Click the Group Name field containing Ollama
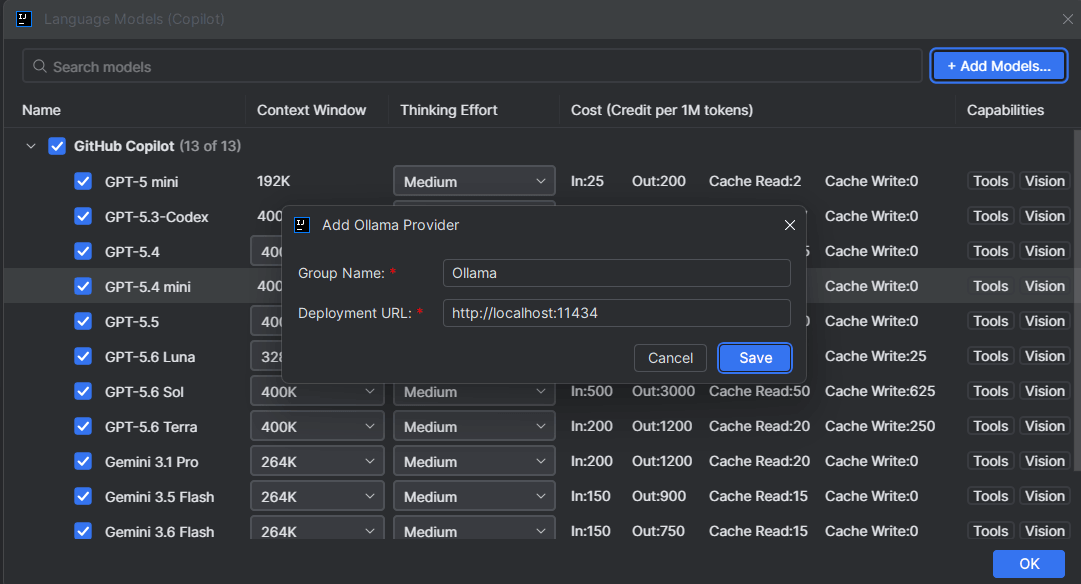The image size is (1081, 584). tap(616, 273)
